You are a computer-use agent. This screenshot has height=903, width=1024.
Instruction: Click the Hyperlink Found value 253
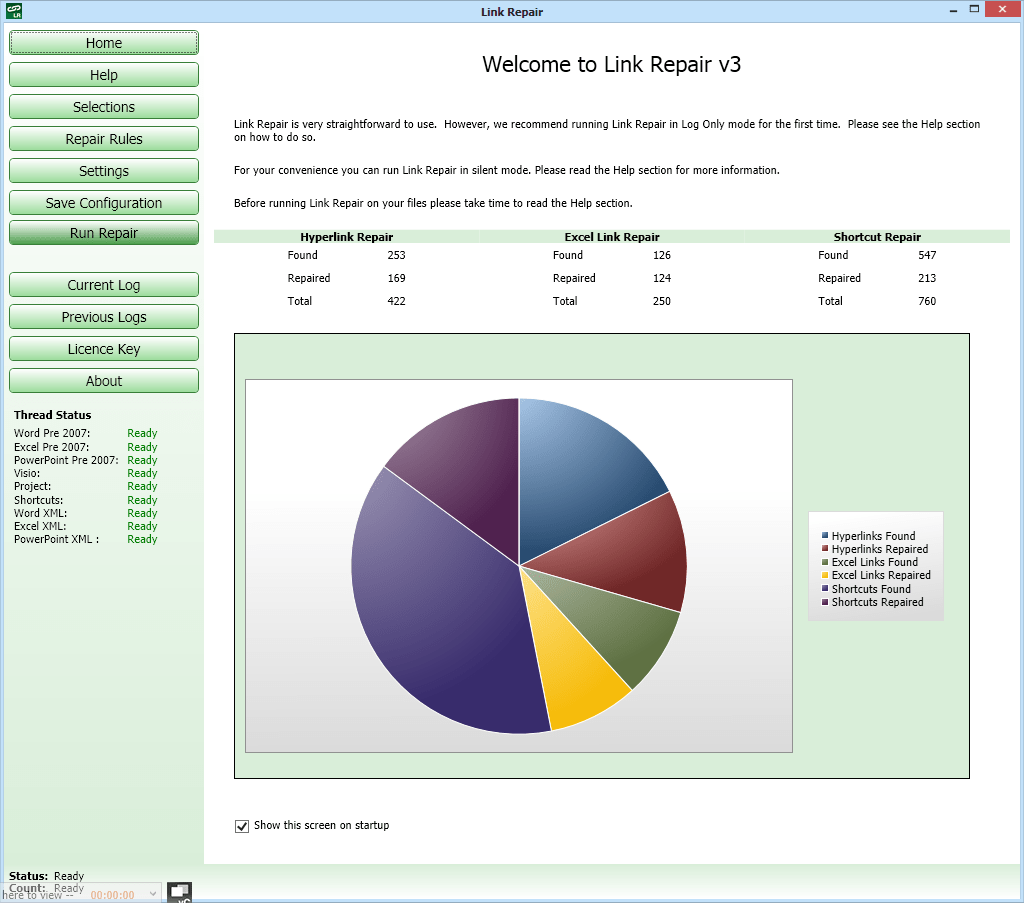(x=396, y=255)
